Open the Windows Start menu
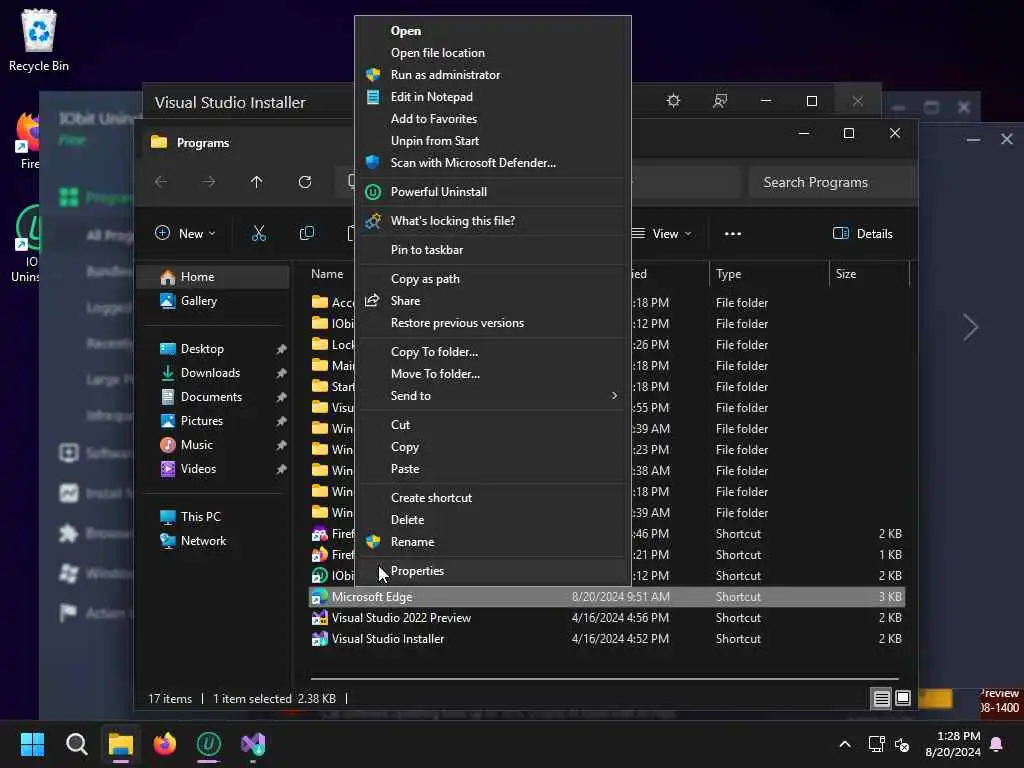Image resolution: width=1024 pixels, height=768 pixels. [32, 744]
